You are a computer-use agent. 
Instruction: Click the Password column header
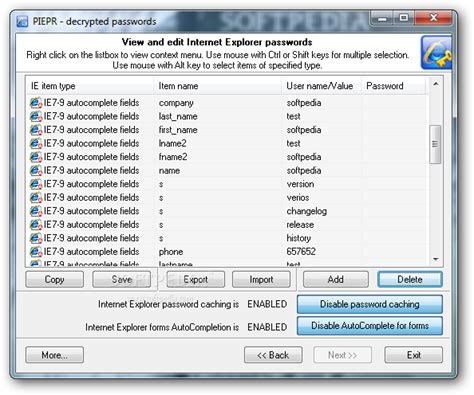[394, 86]
